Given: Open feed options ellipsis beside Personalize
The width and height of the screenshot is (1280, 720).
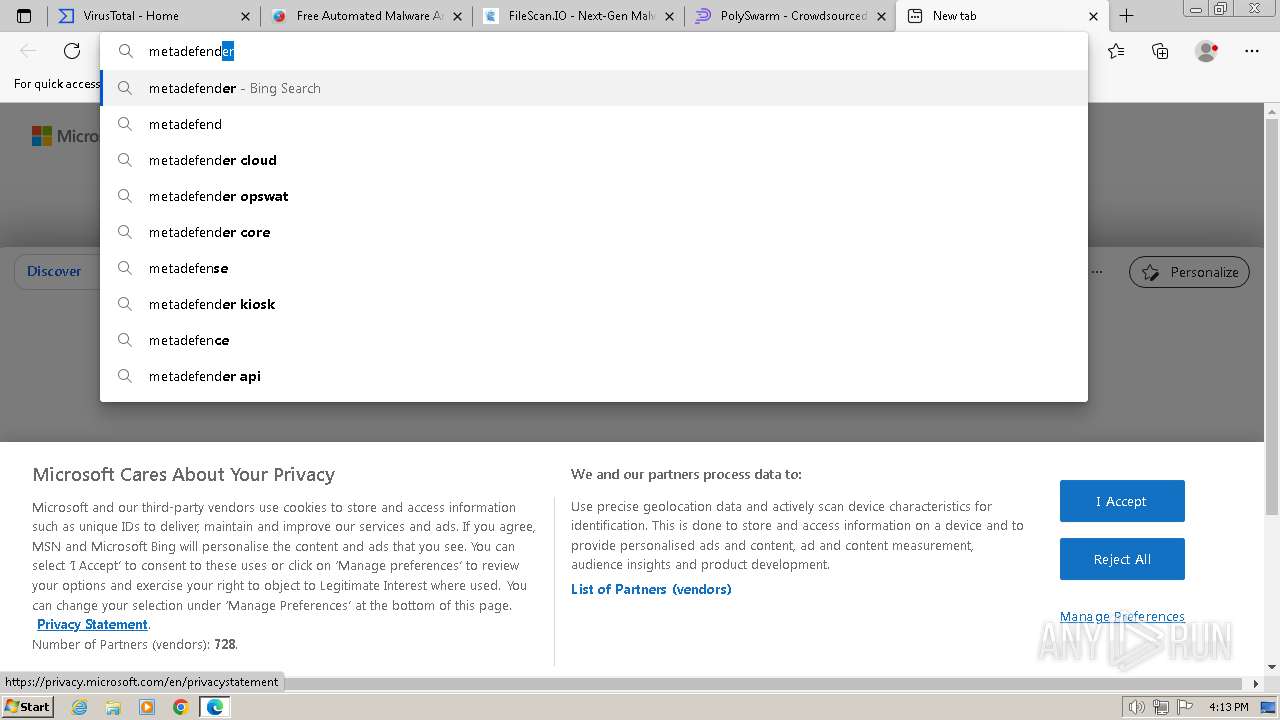Looking at the screenshot, I should point(1097,272).
